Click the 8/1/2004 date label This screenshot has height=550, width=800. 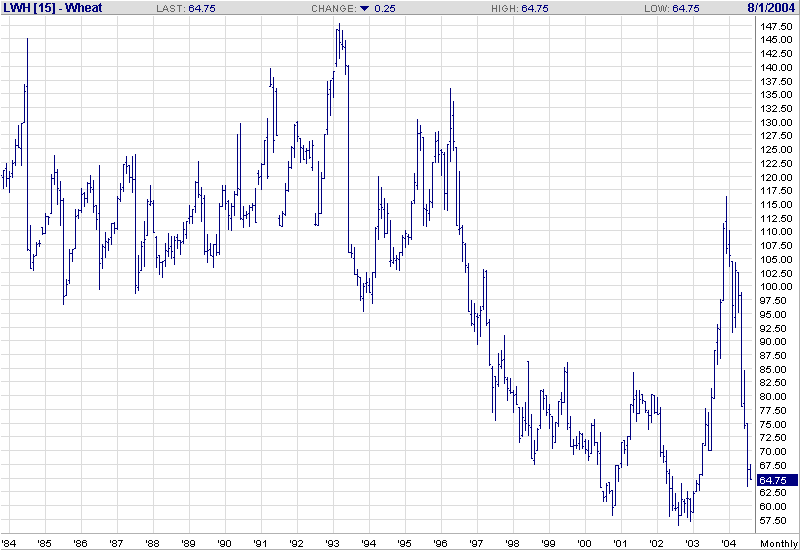click(x=771, y=8)
